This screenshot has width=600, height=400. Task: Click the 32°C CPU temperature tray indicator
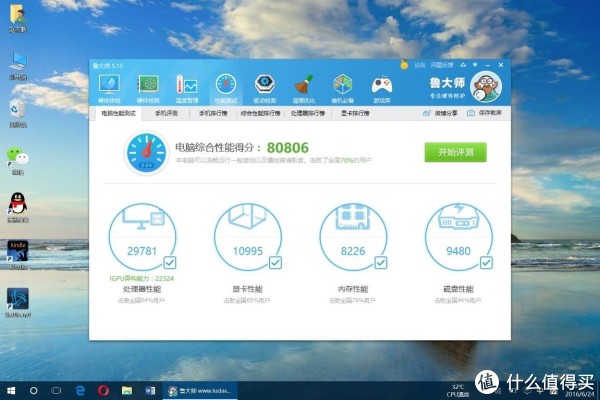(458, 390)
